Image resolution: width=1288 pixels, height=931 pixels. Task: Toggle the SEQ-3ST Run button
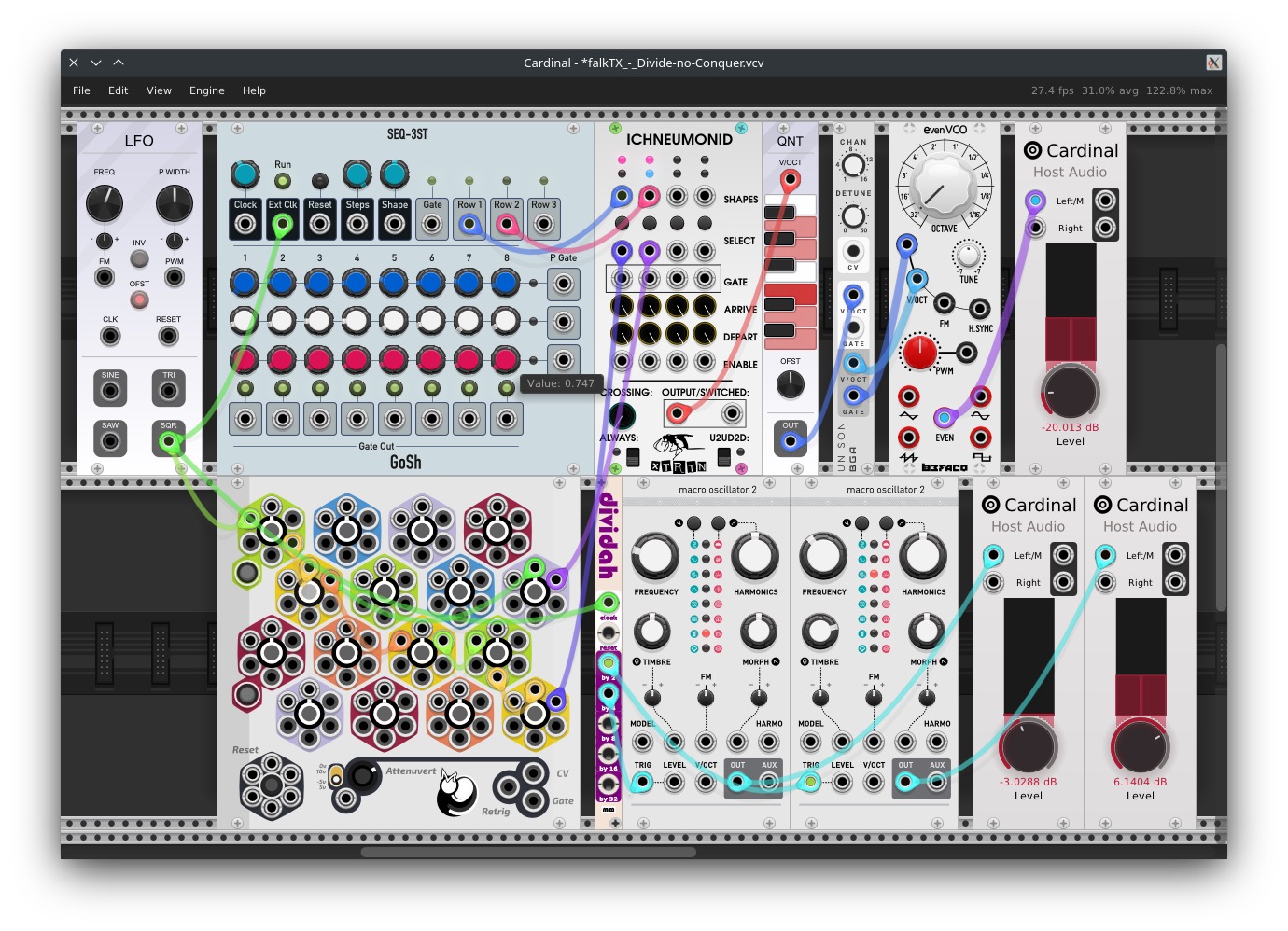click(x=282, y=181)
